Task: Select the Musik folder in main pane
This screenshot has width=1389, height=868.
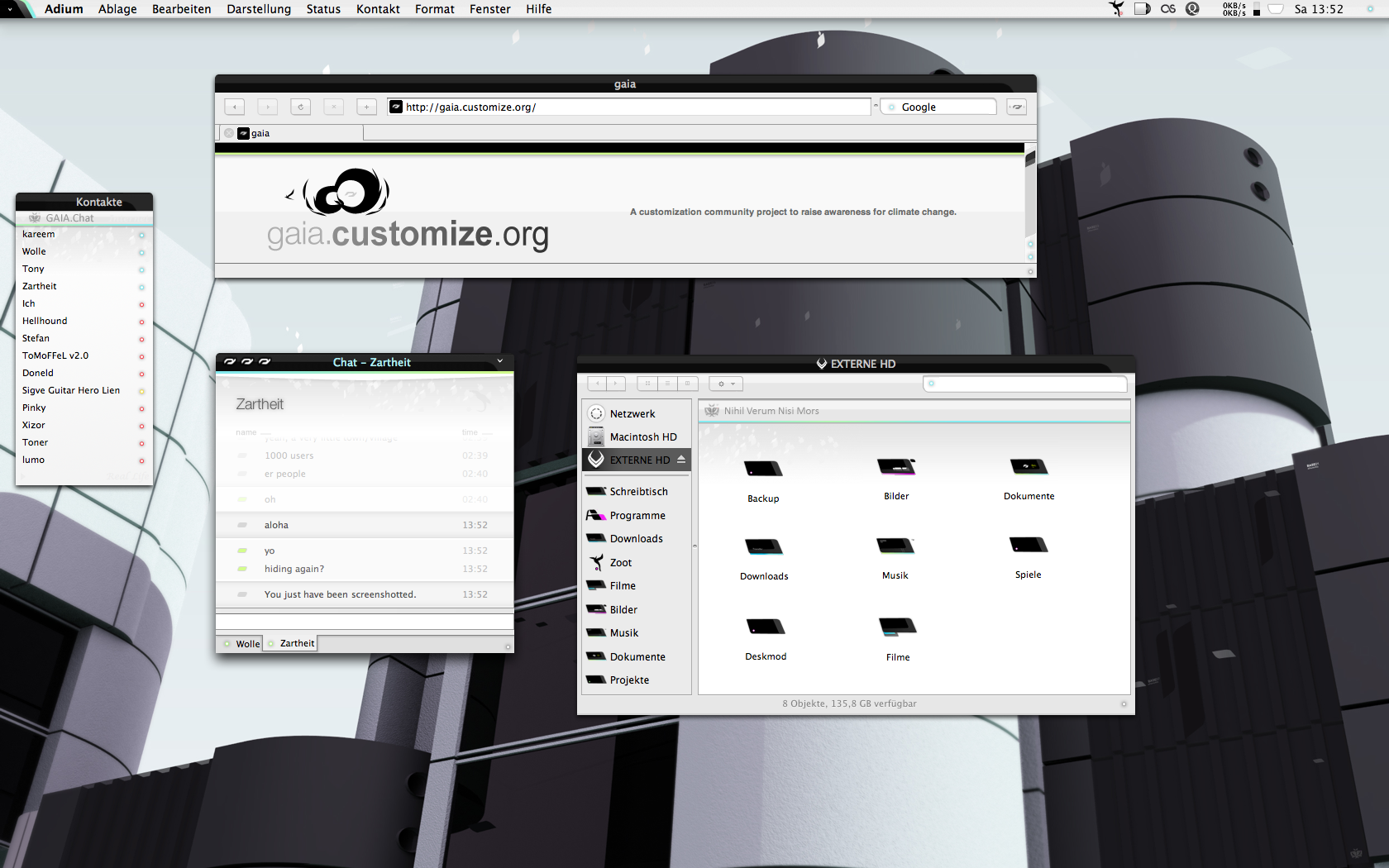Action: 895,546
